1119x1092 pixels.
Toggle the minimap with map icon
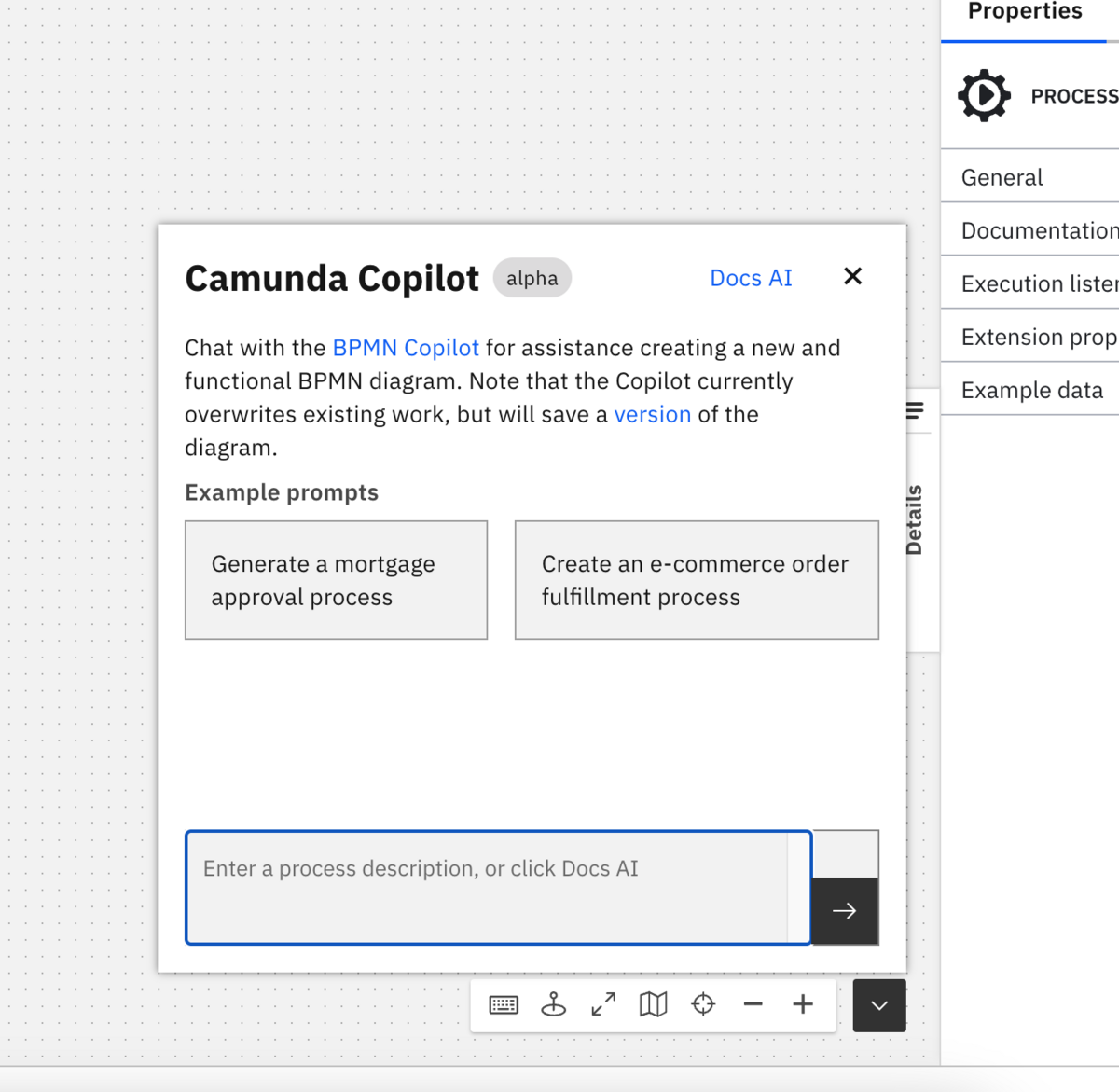(654, 1005)
